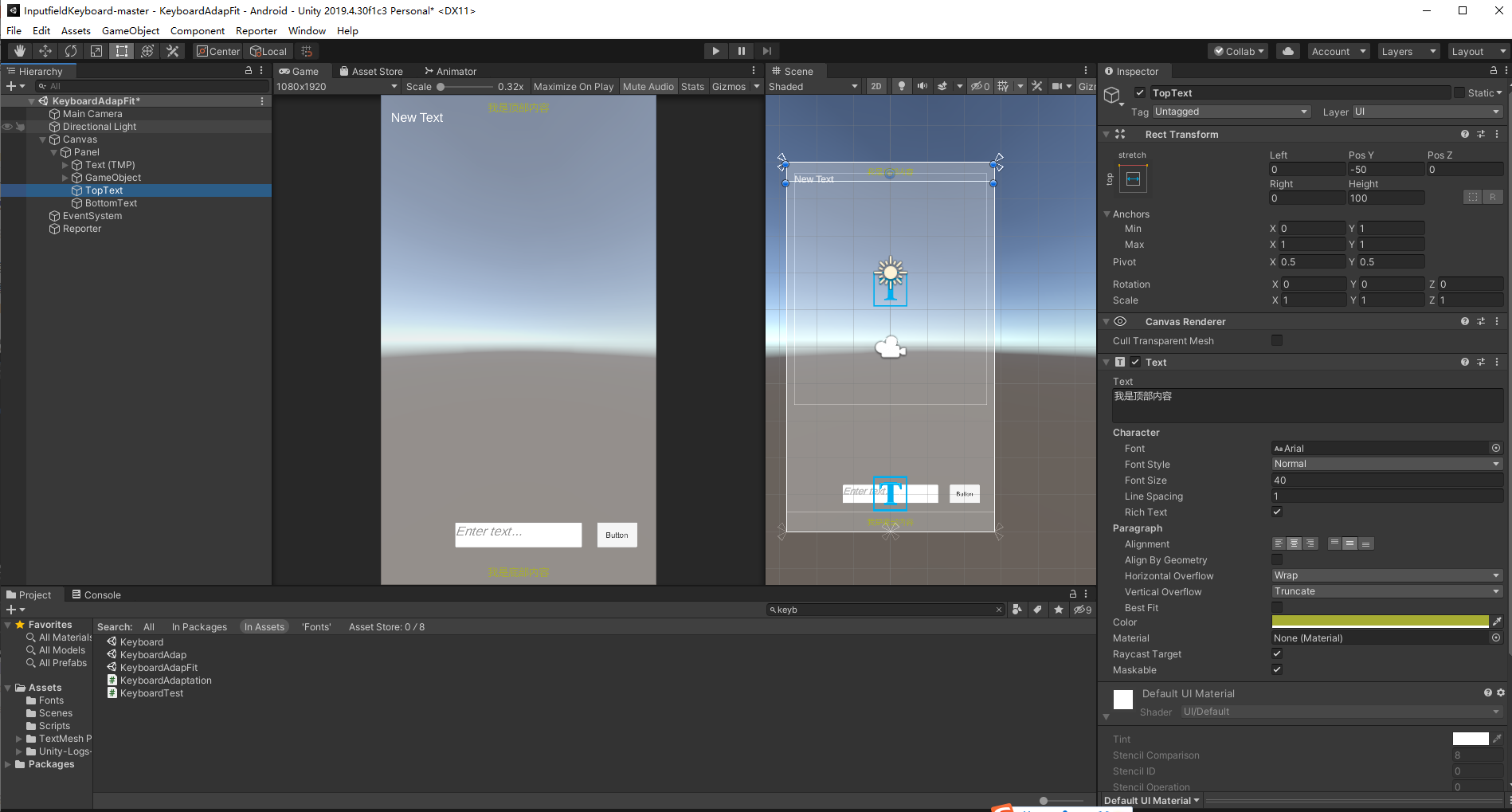Collapse the Canvas tree node

tap(43, 139)
